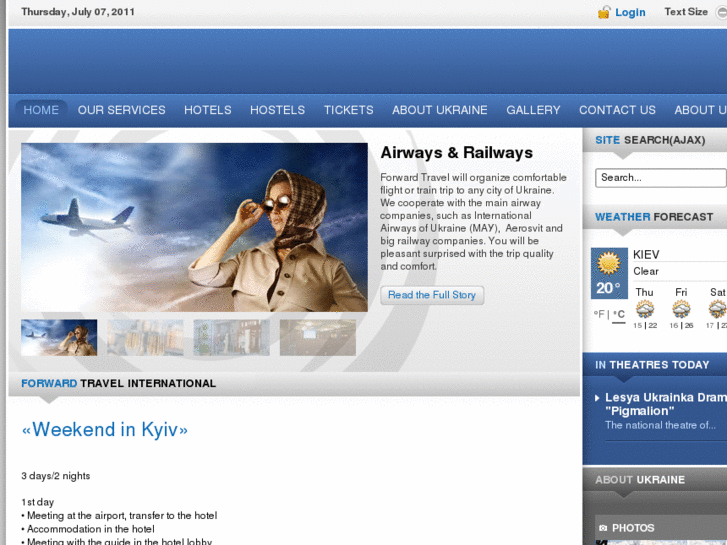Viewport: 727px width, 545px height.
Task: Click Thursday forecast weather icon
Action: pyautogui.click(x=645, y=309)
